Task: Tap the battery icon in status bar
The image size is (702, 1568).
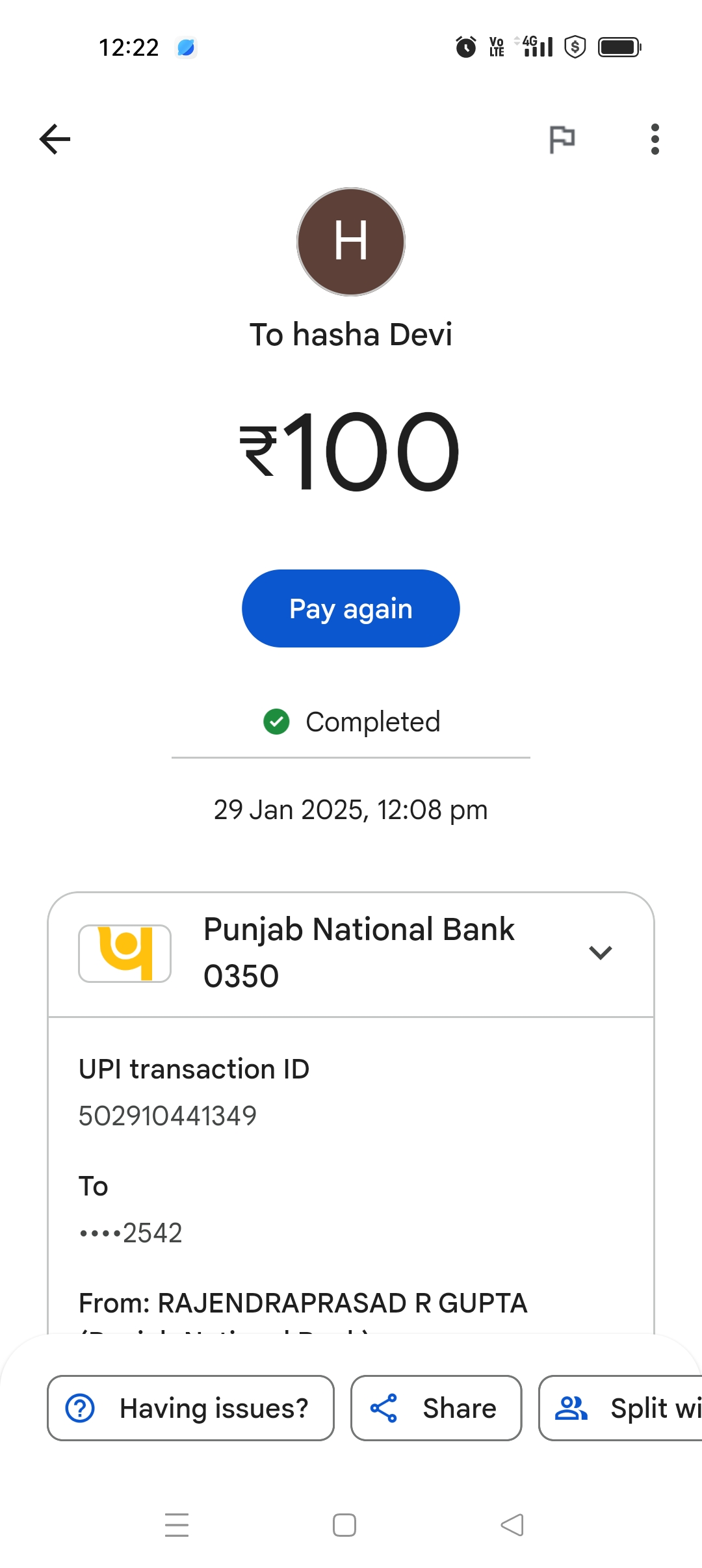Action: pos(619,47)
